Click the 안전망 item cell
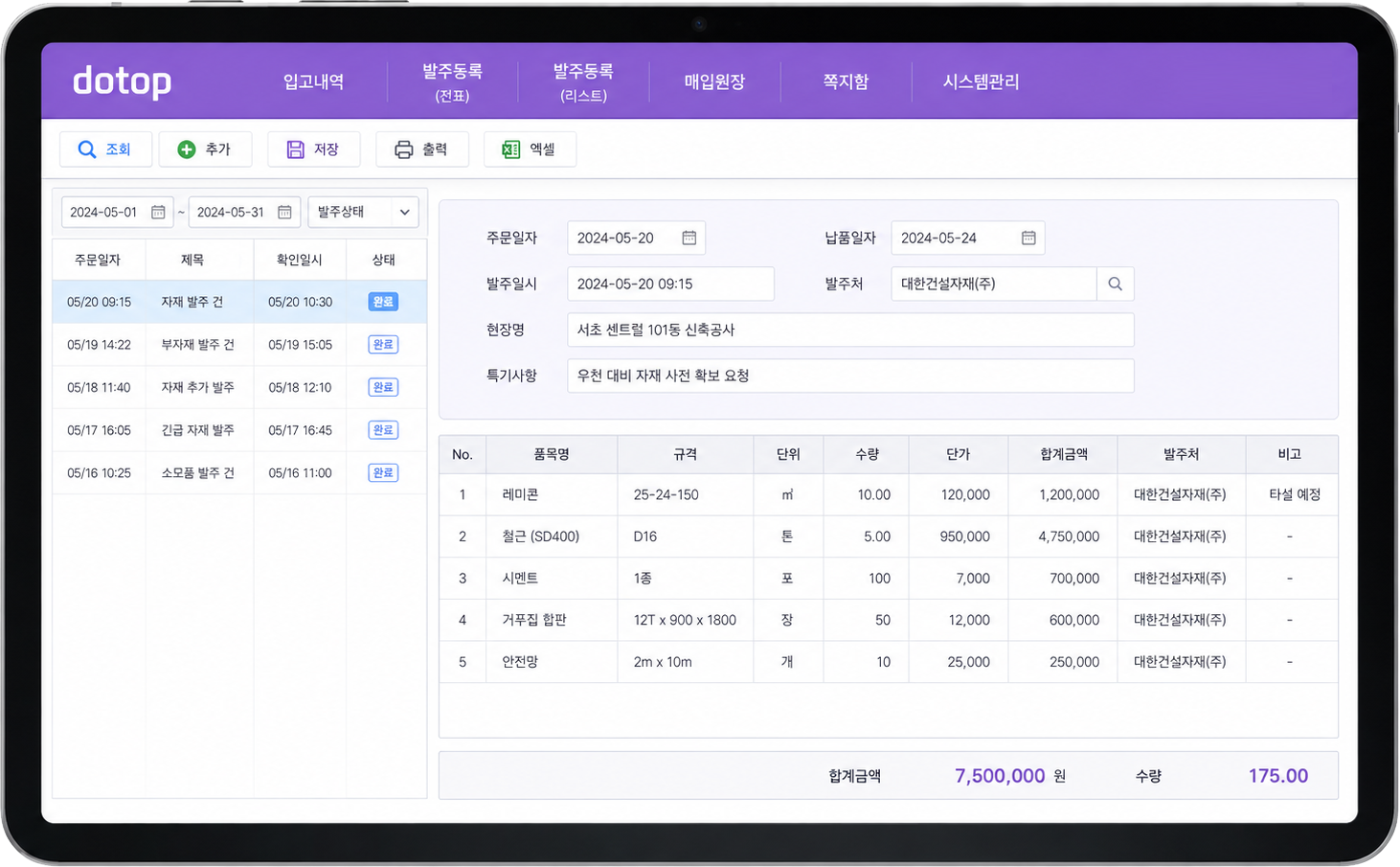 [552, 662]
